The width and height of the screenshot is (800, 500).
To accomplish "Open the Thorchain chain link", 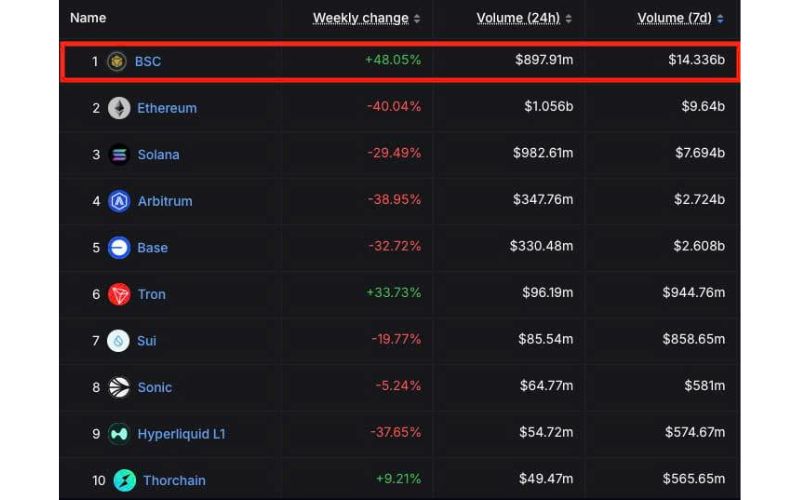I will [x=174, y=480].
